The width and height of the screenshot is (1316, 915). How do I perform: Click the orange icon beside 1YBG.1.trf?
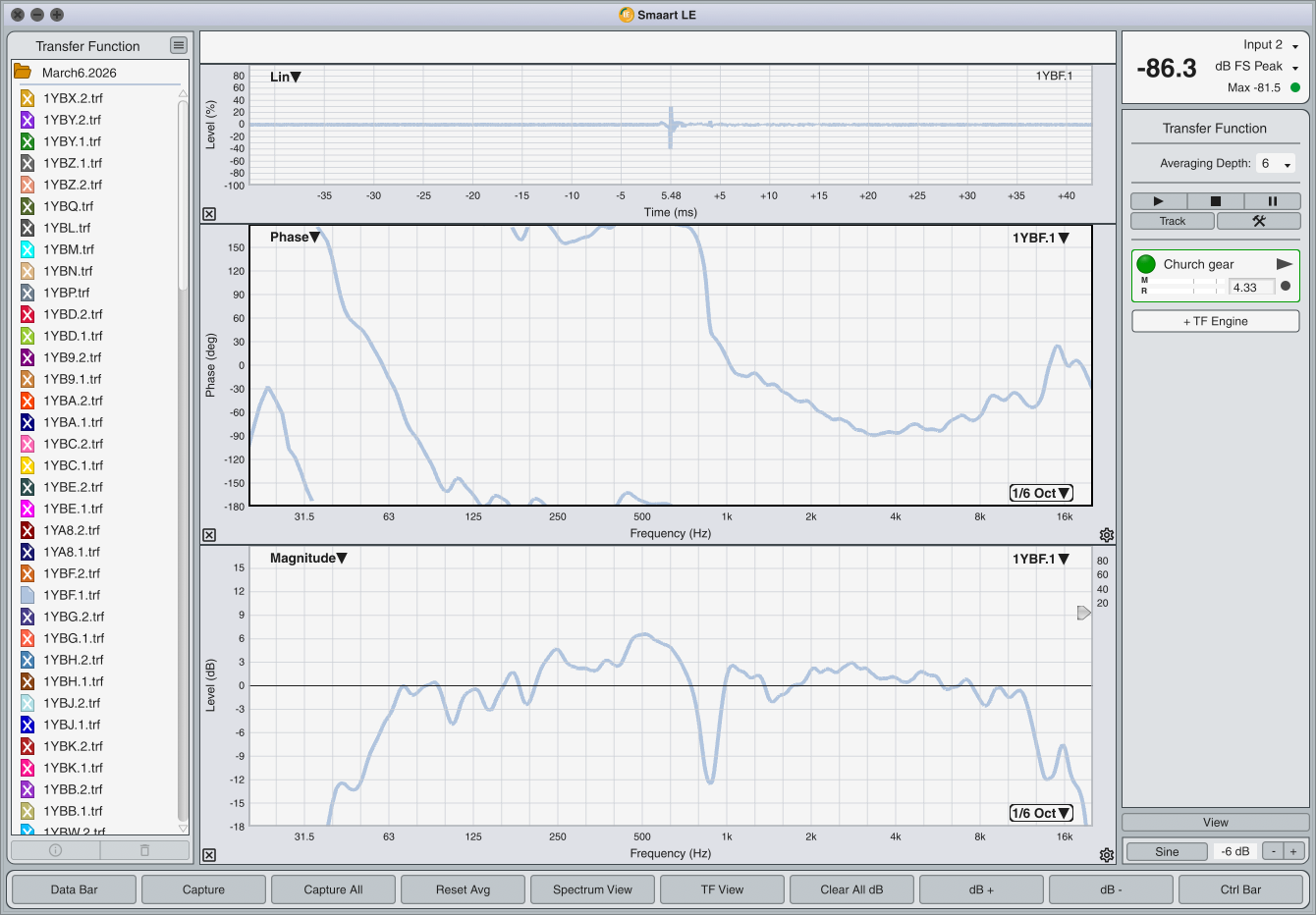click(x=27, y=638)
